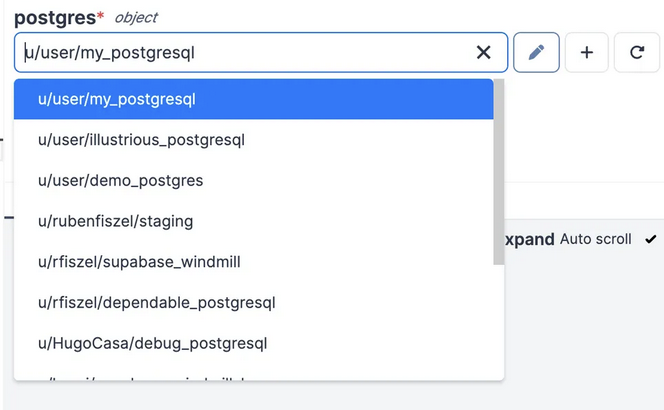Click the pencil edit resource icon
Screen dimensions: 664x410
point(536,53)
